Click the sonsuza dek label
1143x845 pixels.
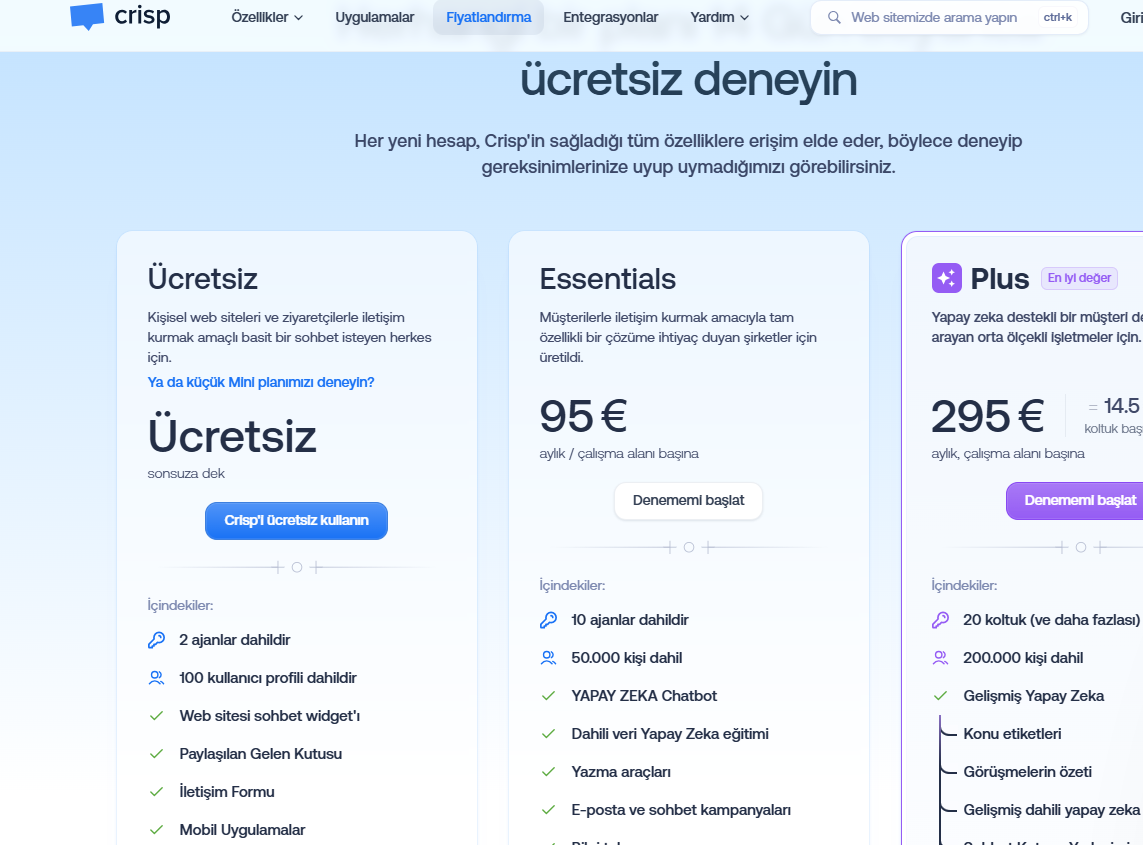186,474
